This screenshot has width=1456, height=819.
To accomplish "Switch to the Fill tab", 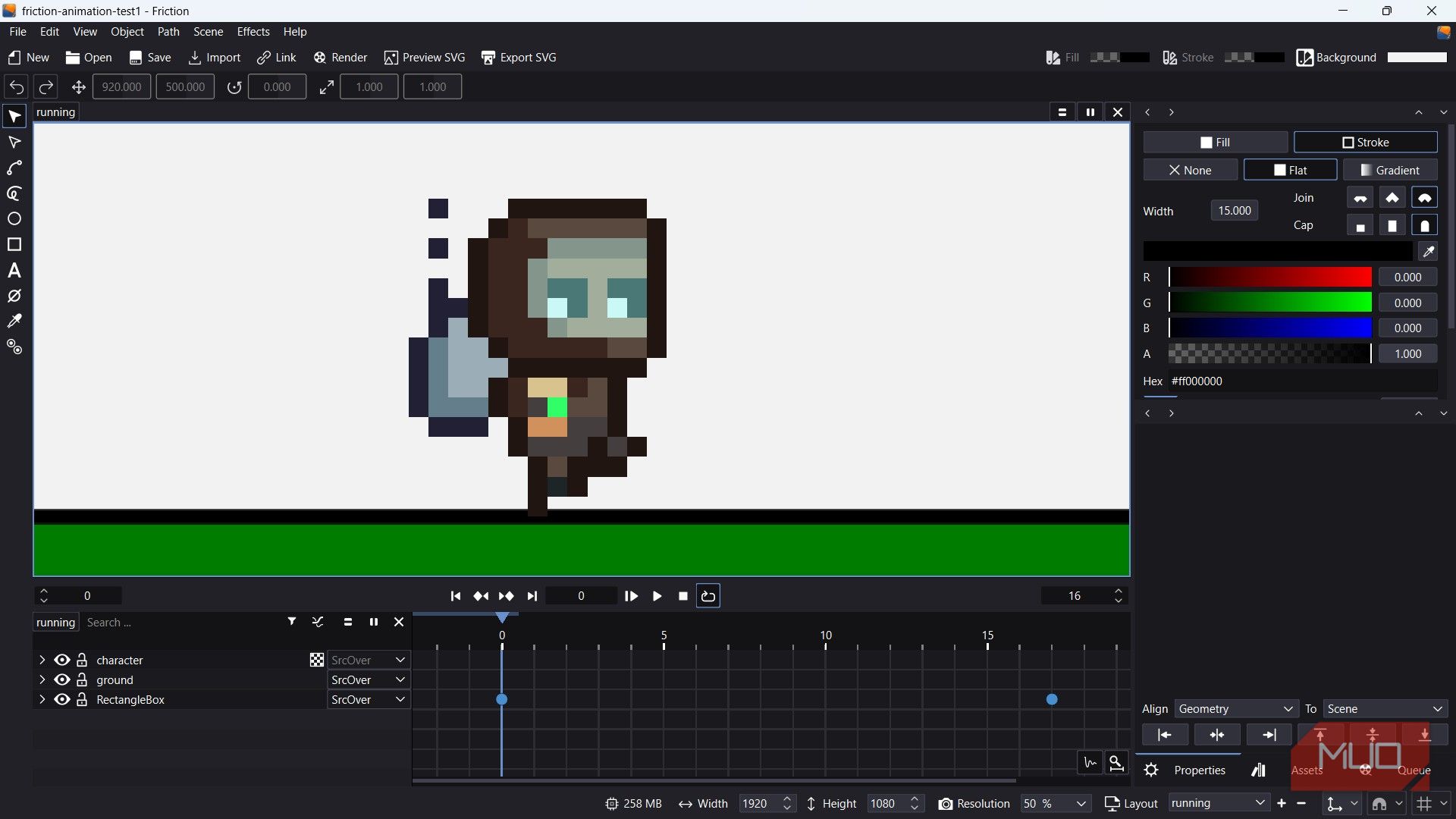I will [1216, 143].
